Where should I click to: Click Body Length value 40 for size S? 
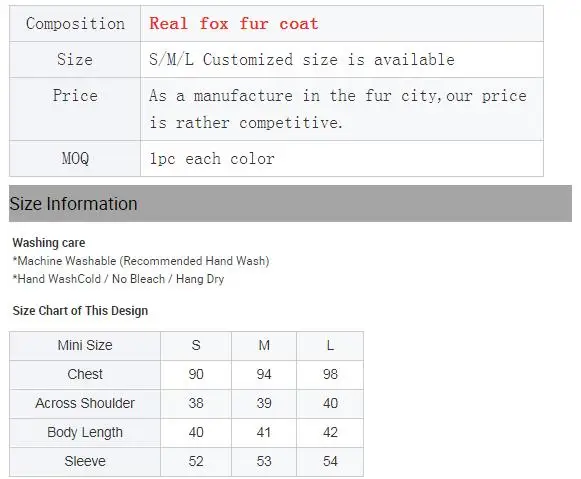point(196,433)
